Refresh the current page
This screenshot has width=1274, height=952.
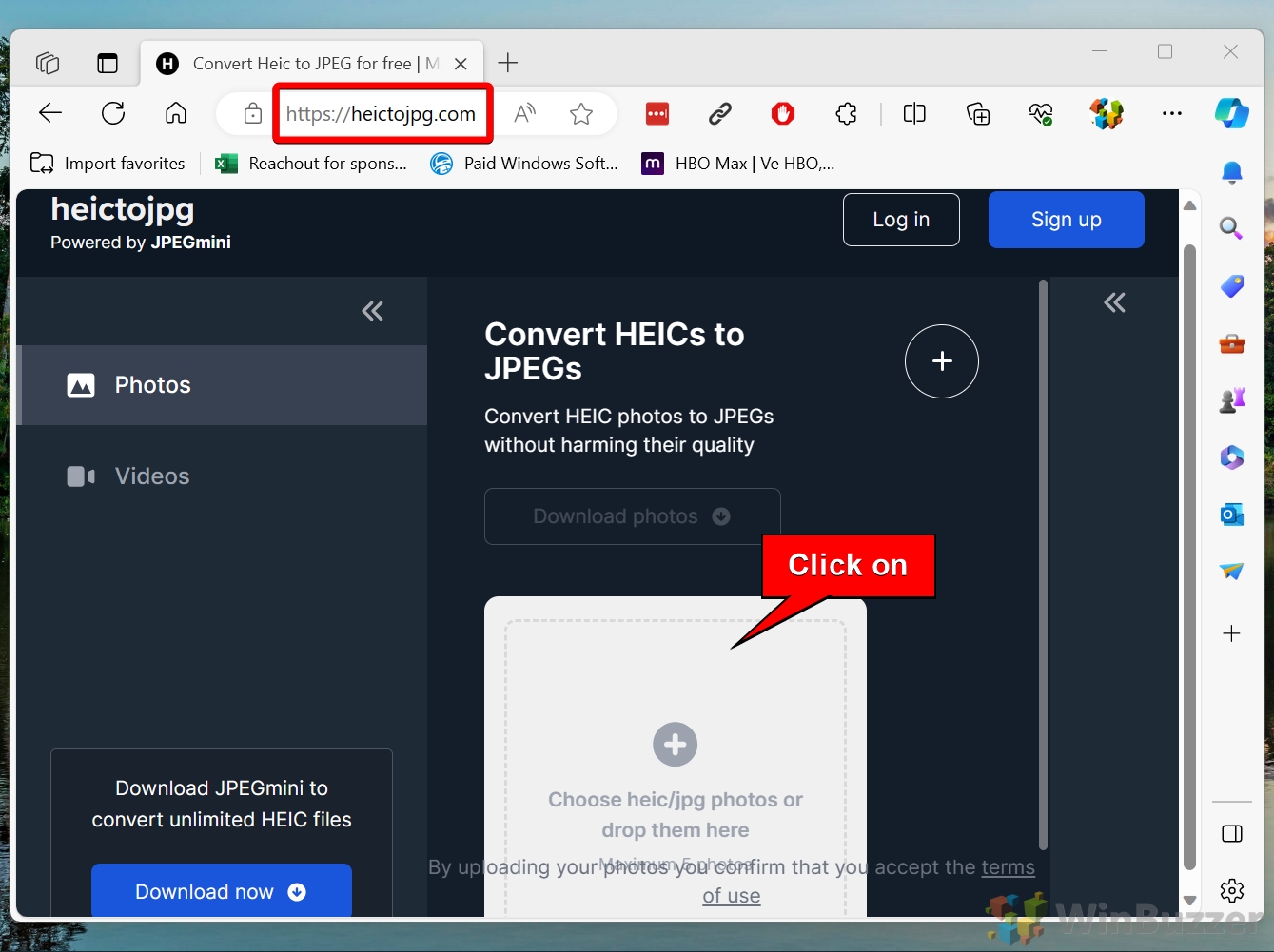(x=113, y=114)
